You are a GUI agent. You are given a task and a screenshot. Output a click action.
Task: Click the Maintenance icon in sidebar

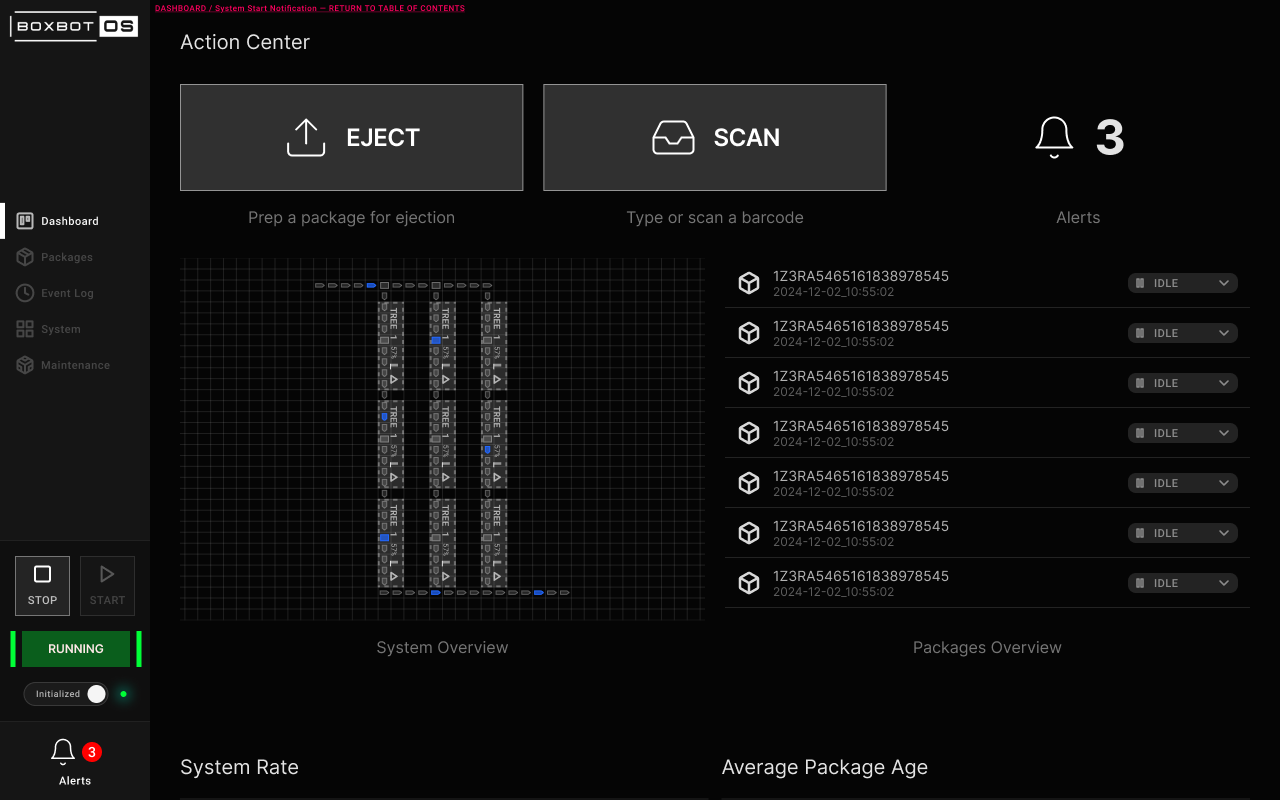tap(25, 365)
